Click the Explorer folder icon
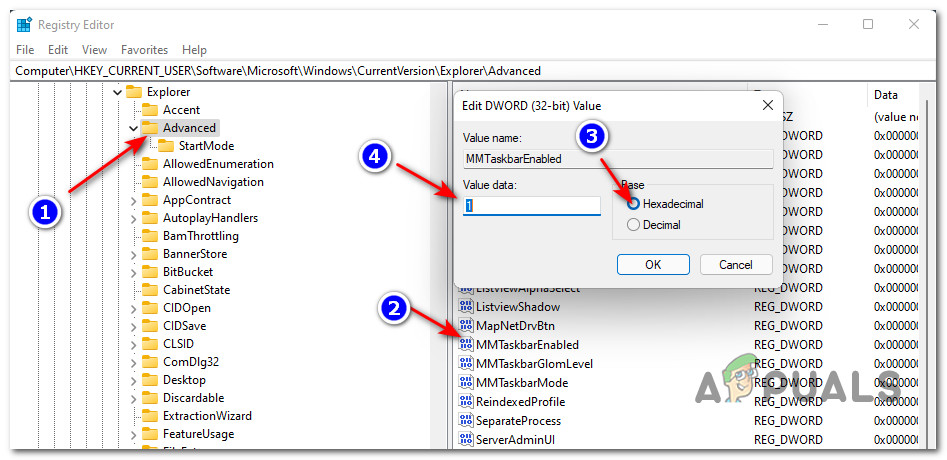This screenshot has height=460, width=947. (x=133, y=92)
